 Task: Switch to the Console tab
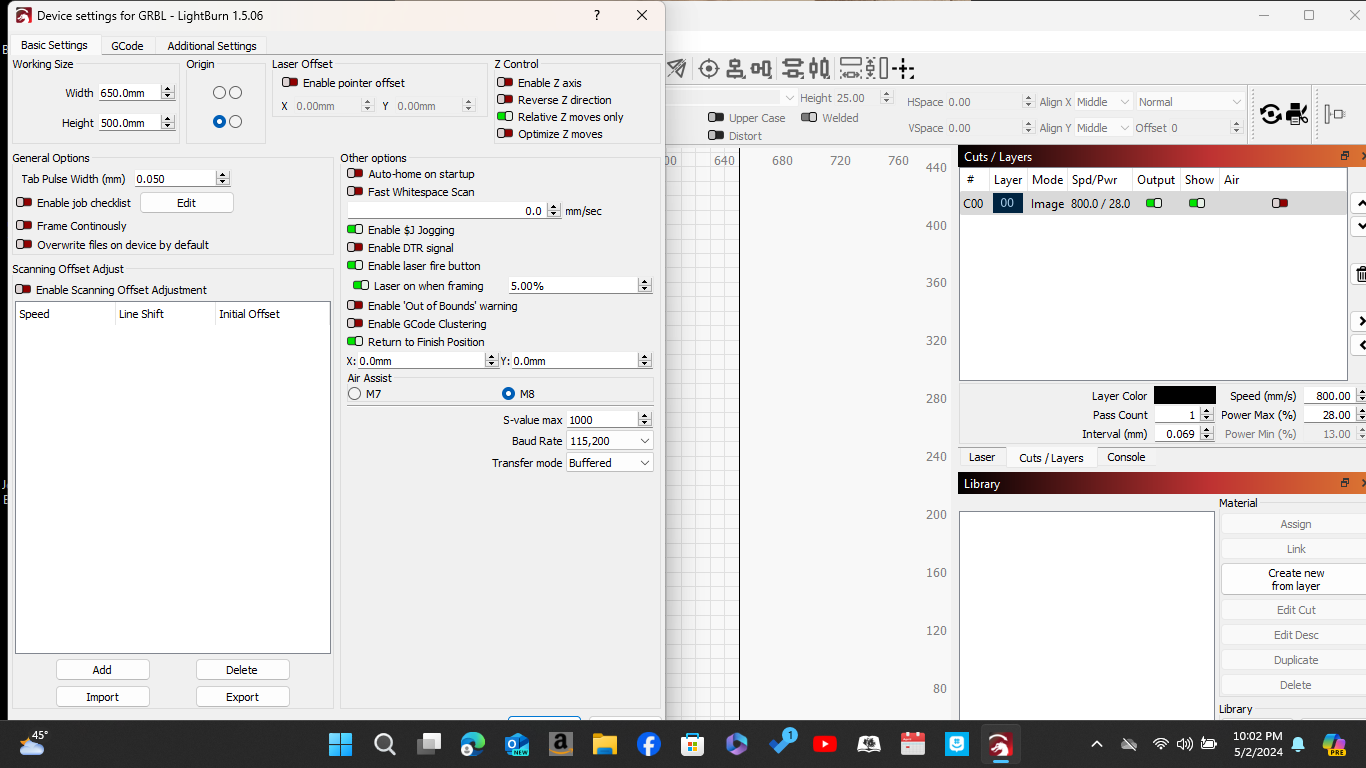point(1126,457)
